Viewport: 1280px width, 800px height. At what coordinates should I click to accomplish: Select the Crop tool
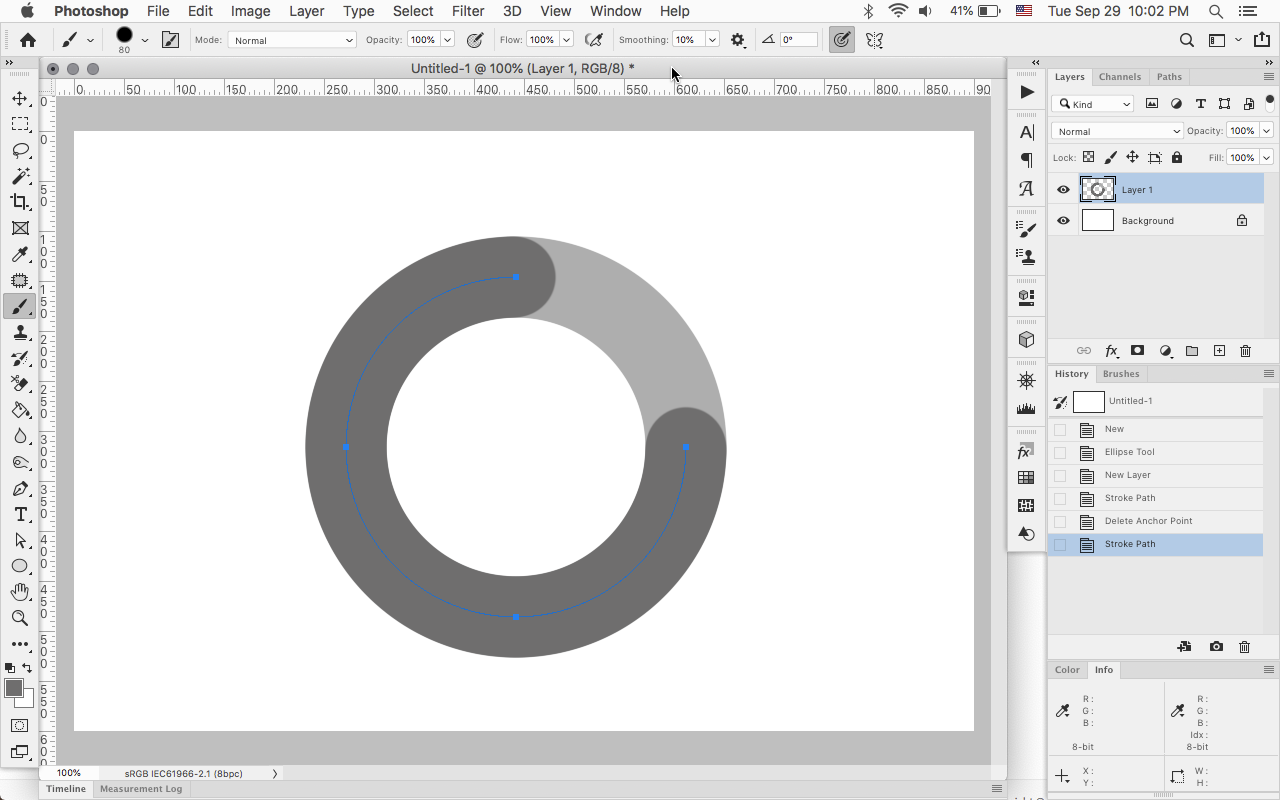[20, 202]
